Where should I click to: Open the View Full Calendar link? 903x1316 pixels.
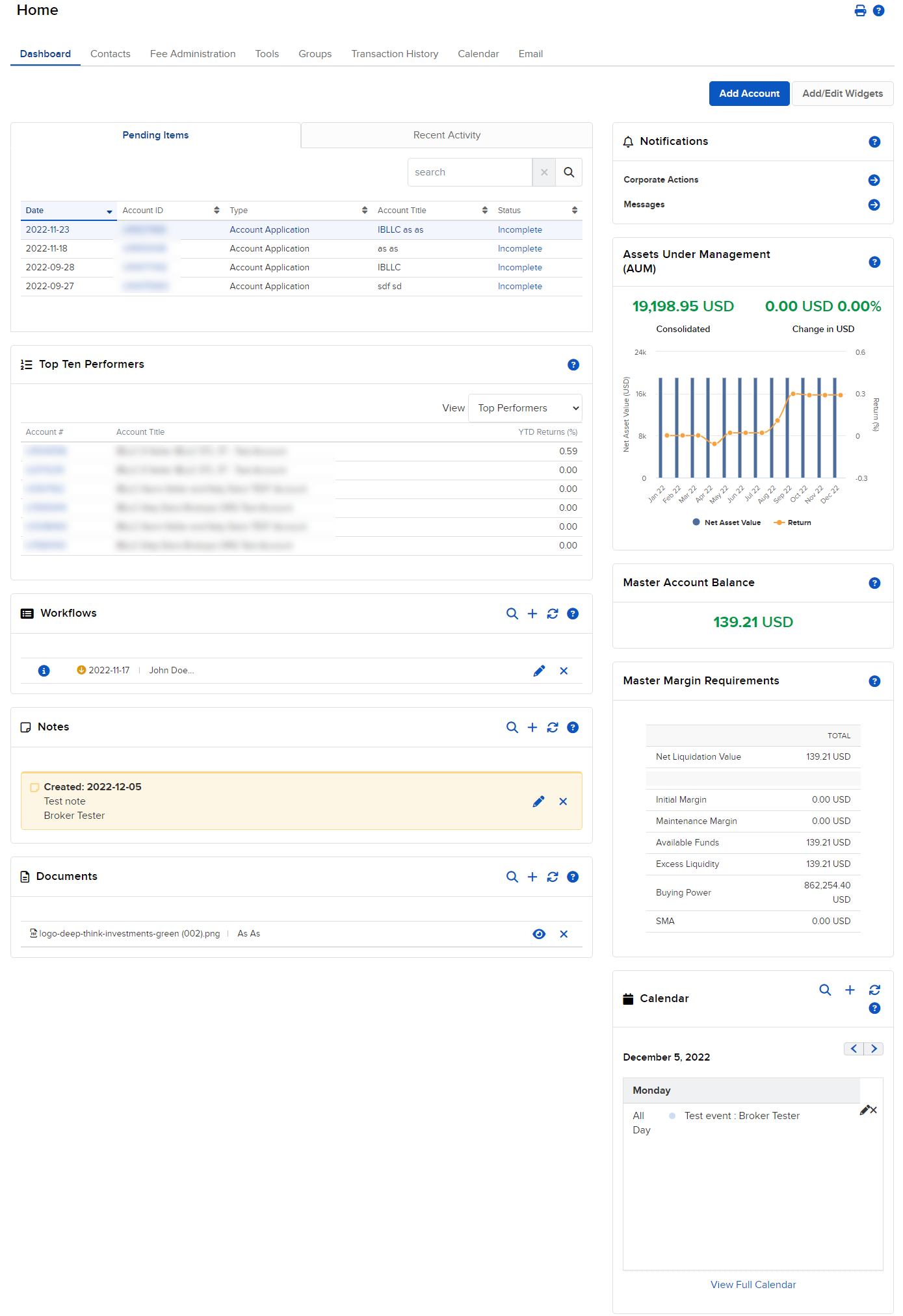coord(753,1285)
